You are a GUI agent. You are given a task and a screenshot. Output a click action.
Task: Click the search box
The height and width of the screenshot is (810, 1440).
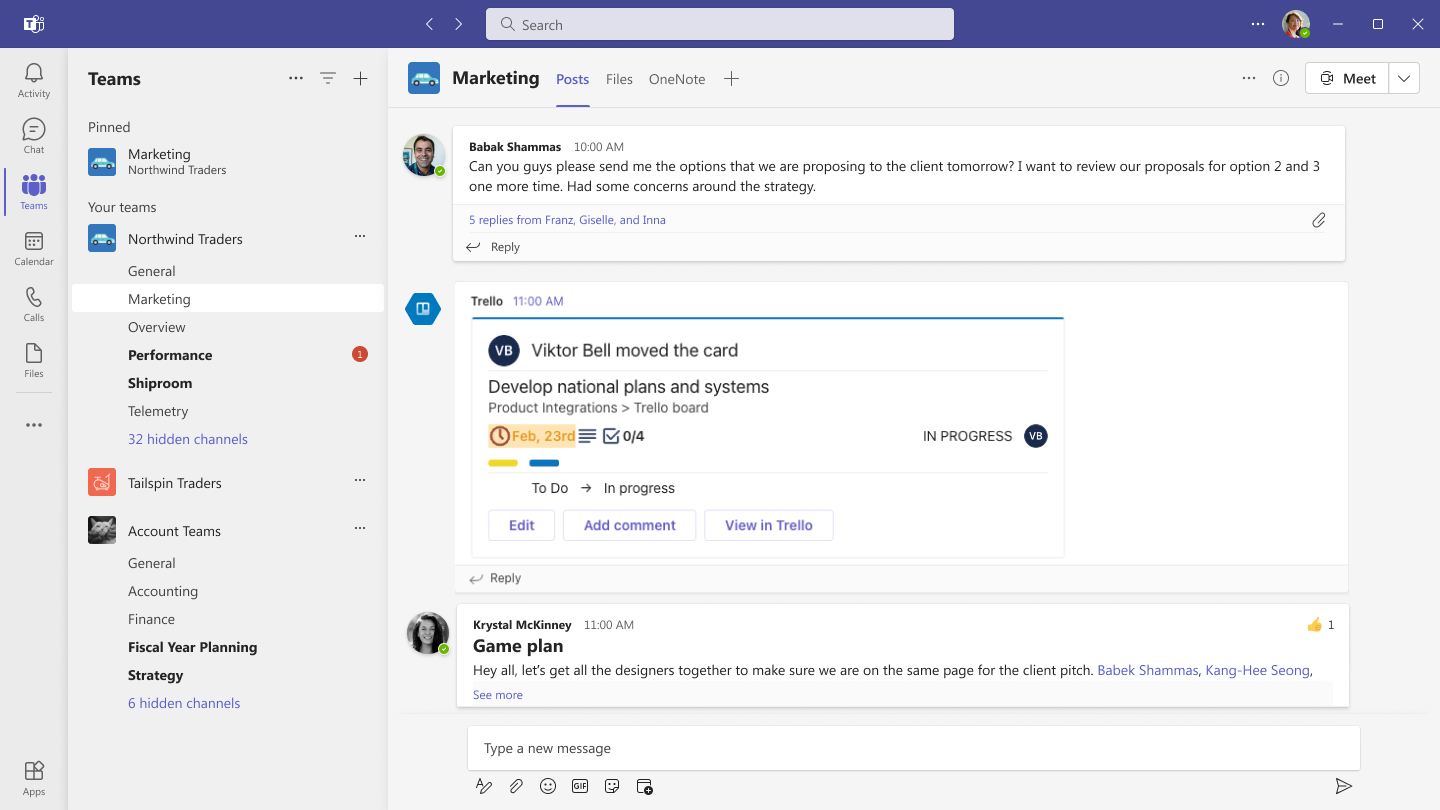[720, 24]
